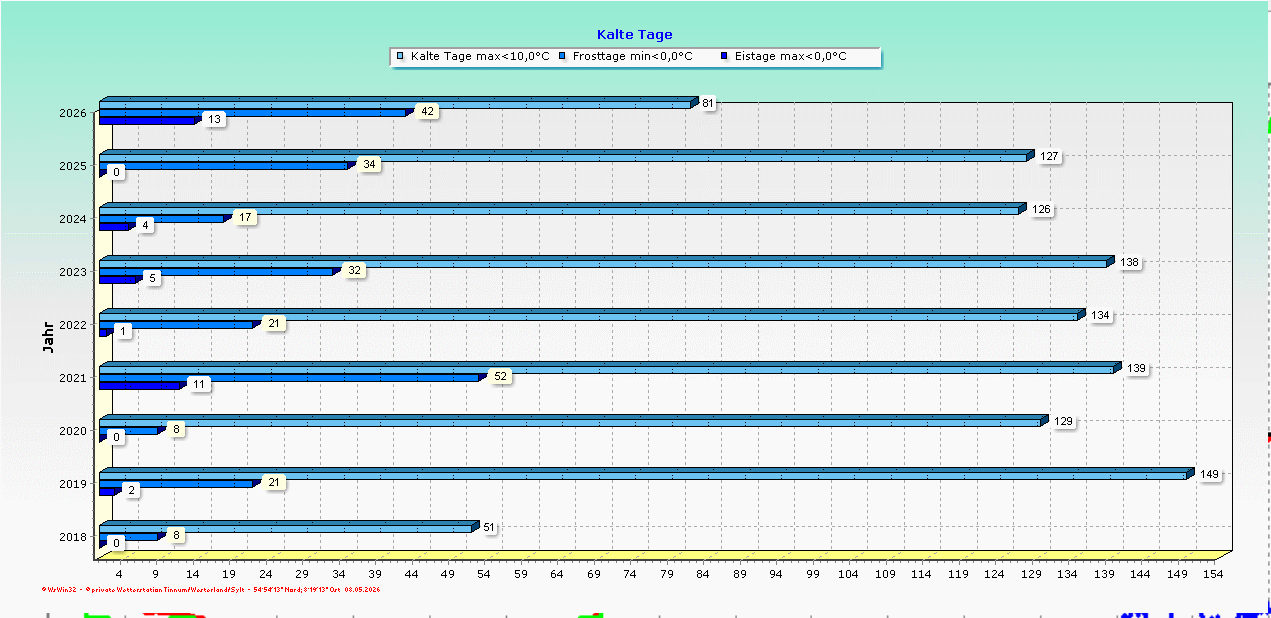Select the legend label 'Eistage max<0,0°C'

point(790,57)
